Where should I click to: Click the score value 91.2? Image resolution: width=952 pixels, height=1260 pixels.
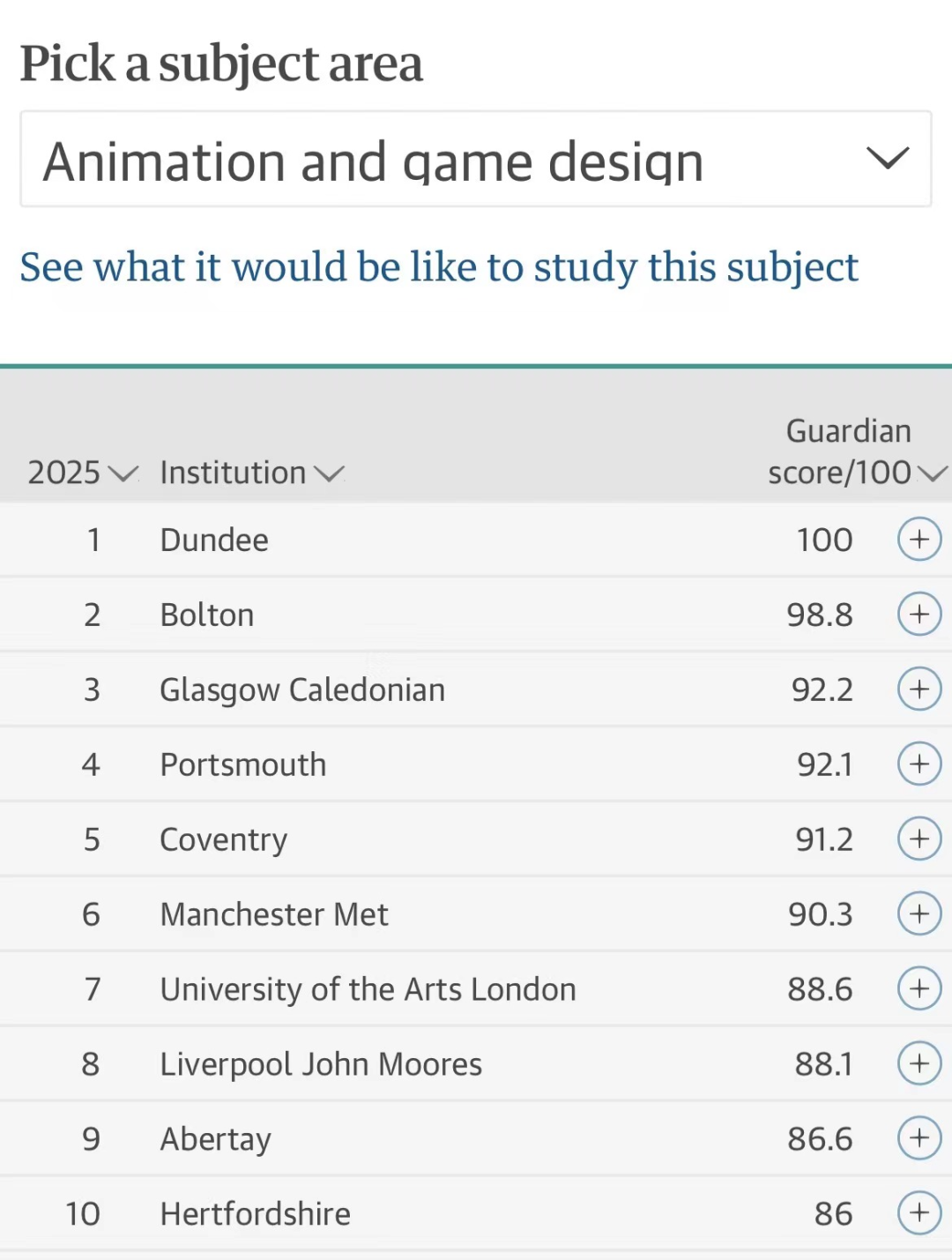click(x=824, y=839)
